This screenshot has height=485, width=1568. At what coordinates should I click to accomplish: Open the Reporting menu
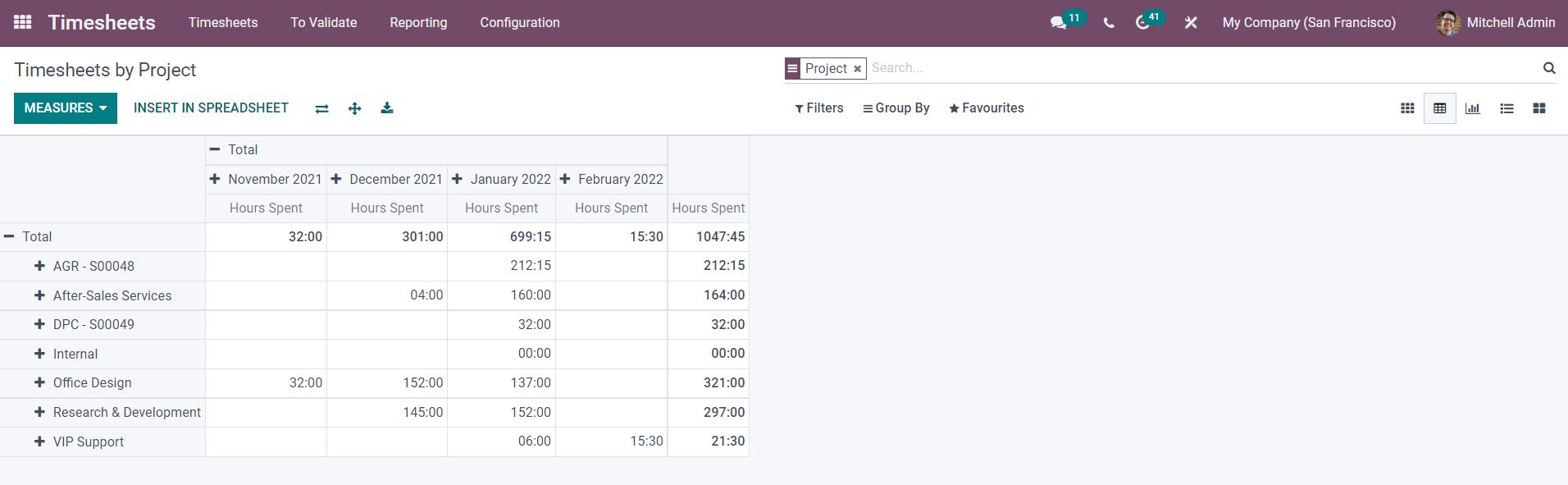[x=418, y=23]
